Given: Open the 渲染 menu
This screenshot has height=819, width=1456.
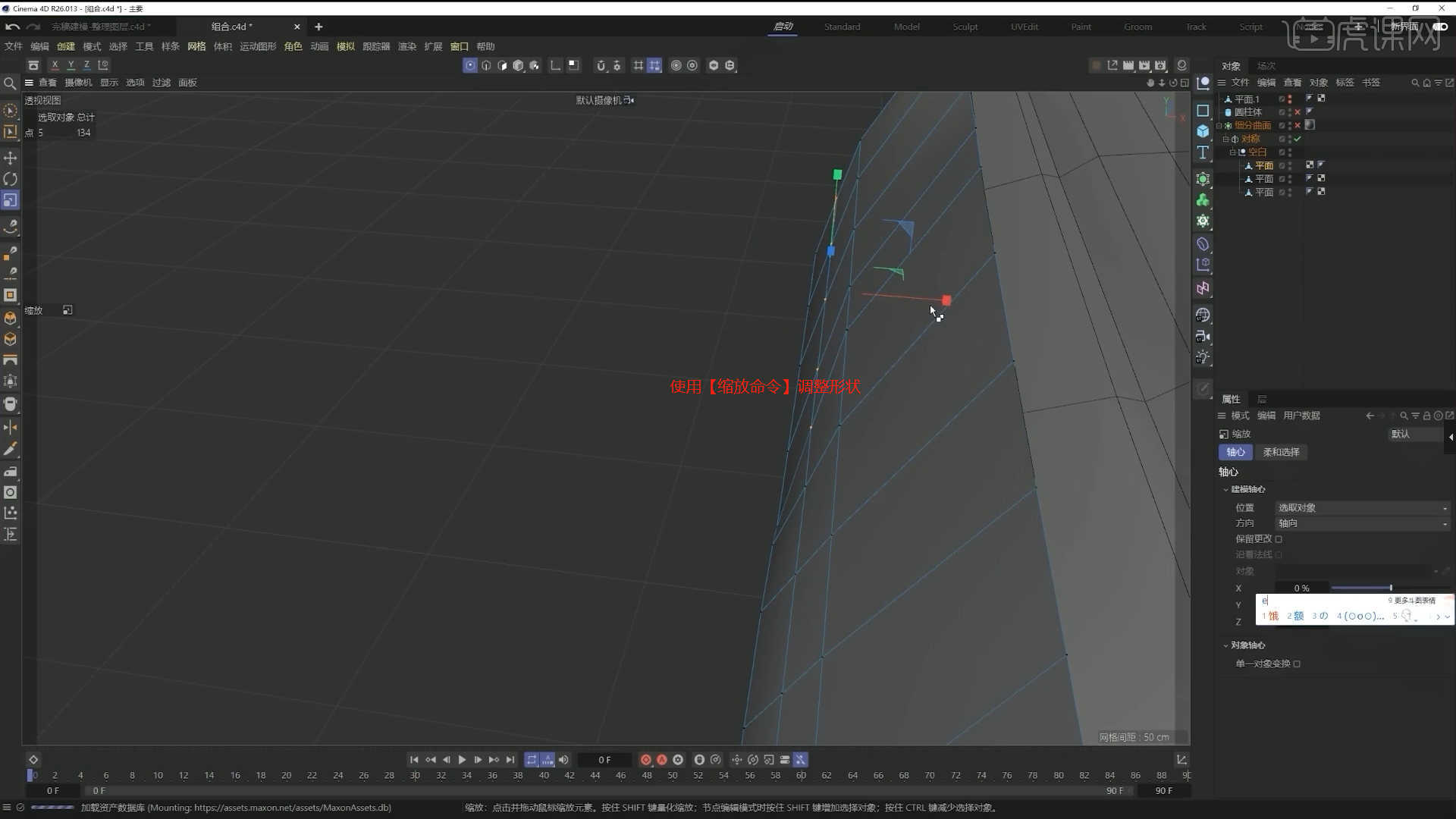Looking at the screenshot, I should [x=407, y=46].
